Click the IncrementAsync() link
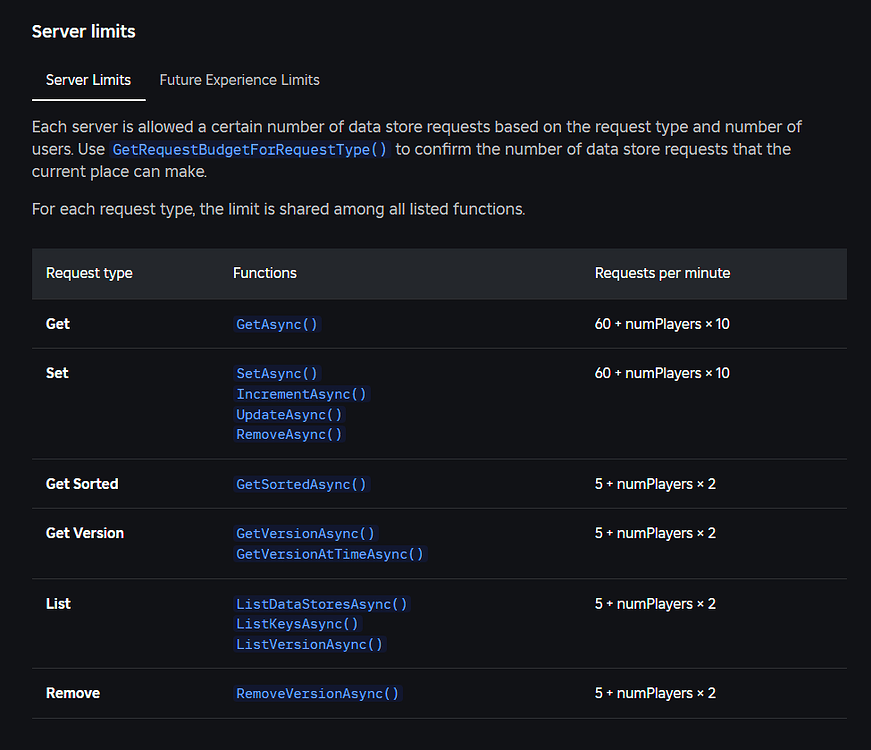The height and width of the screenshot is (750, 871). (301, 394)
